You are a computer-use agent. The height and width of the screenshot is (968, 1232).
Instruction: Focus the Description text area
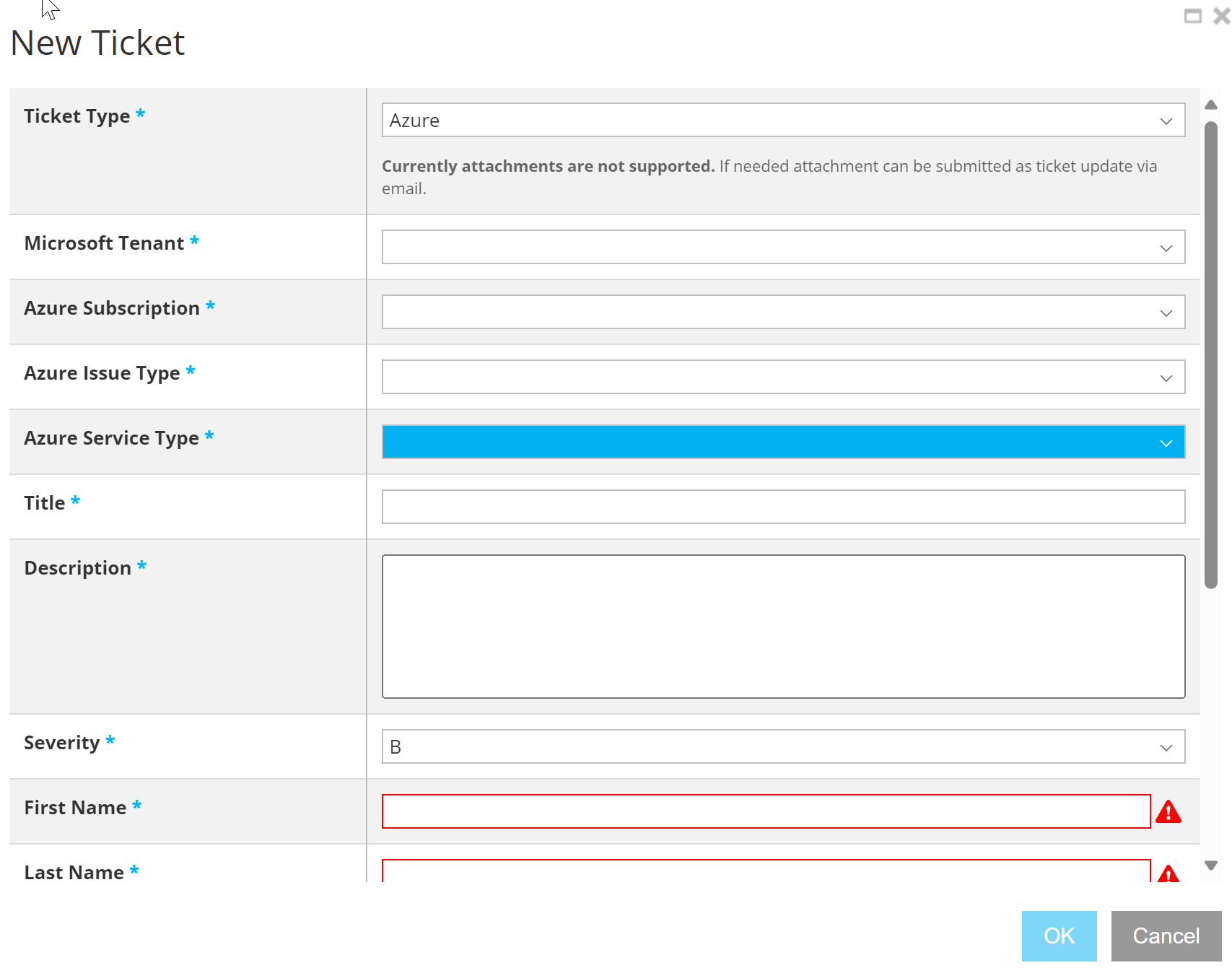click(783, 627)
